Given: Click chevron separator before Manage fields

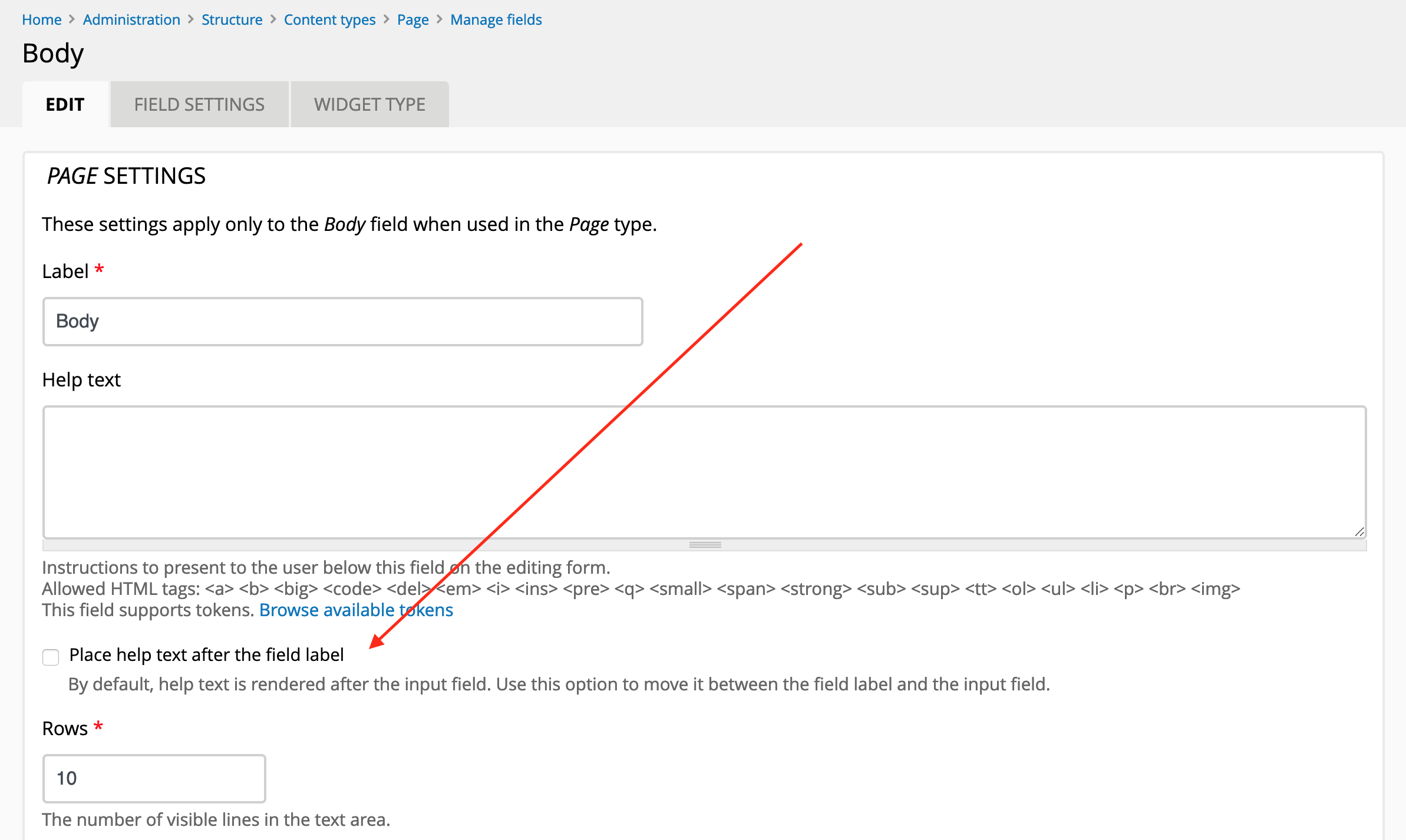Looking at the screenshot, I should 440,19.
